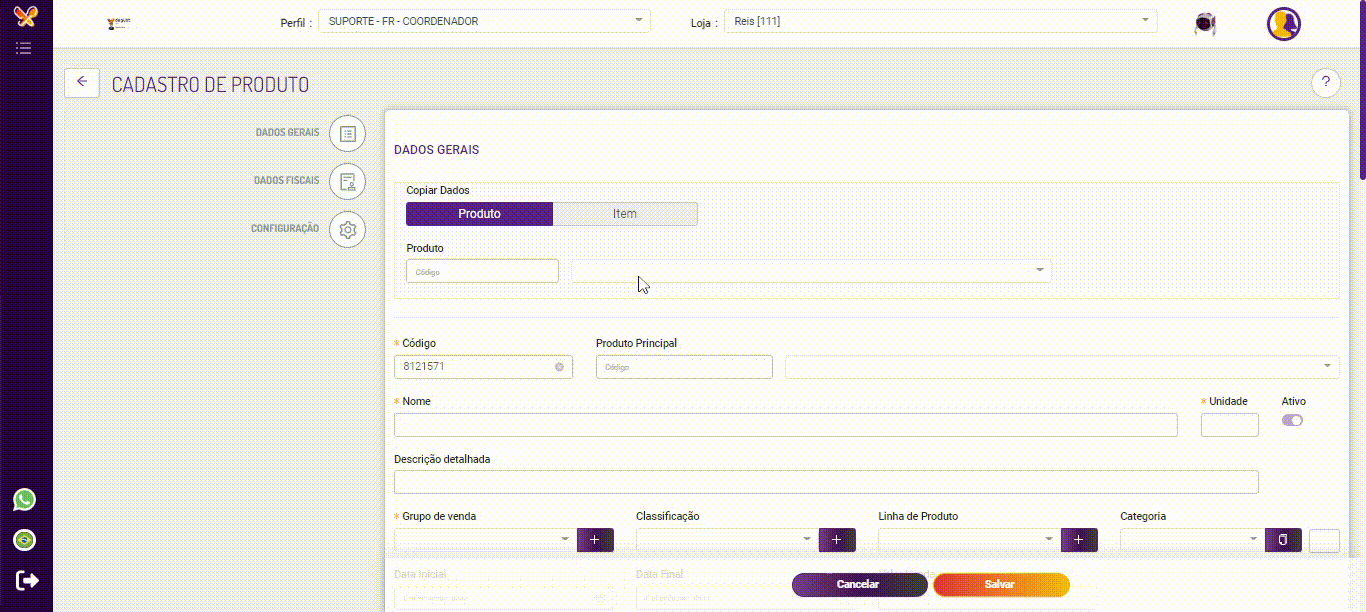
Task: Open the Classificação dropdown
Action: point(726,540)
